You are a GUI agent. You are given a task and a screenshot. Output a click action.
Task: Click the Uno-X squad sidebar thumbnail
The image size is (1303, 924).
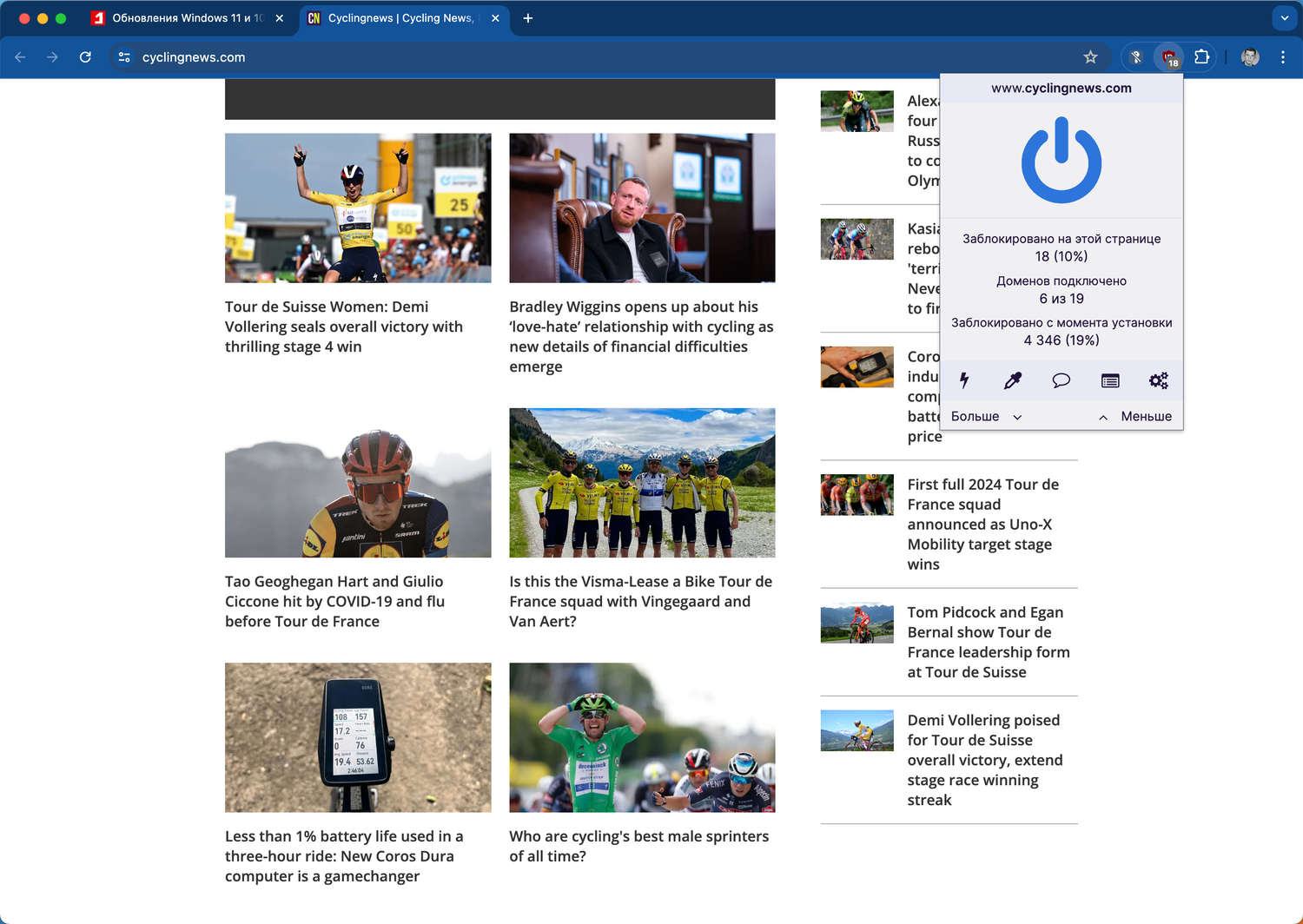(x=857, y=495)
